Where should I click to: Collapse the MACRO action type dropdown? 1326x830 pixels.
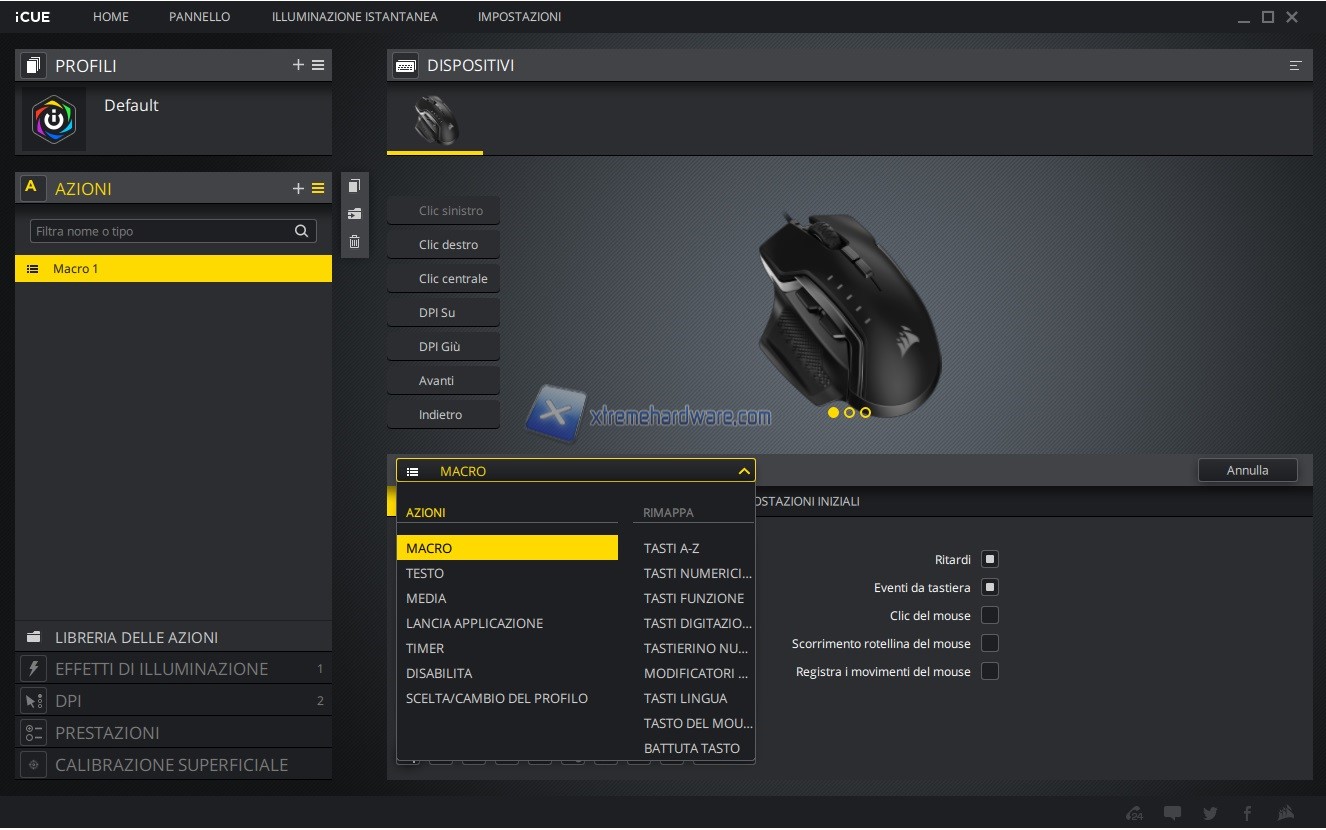[743, 471]
